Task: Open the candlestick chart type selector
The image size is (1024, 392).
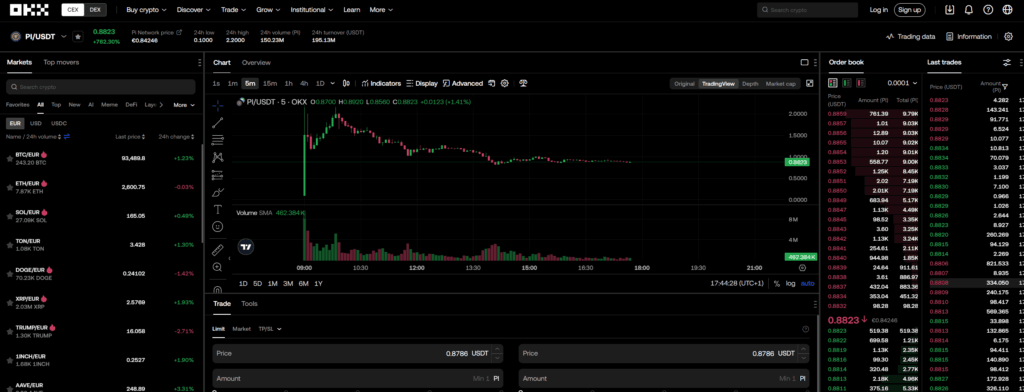Action: click(x=346, y=84)
